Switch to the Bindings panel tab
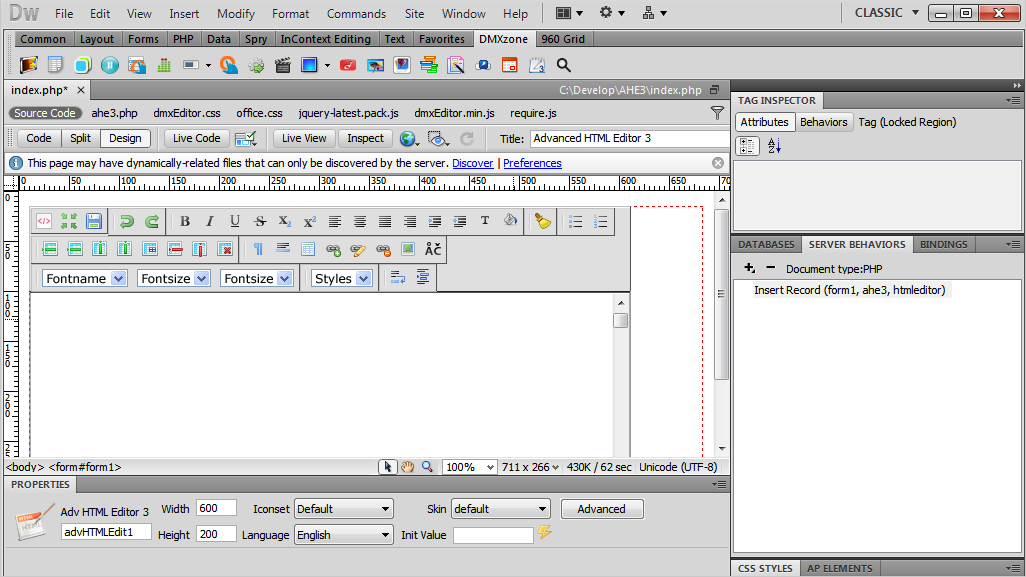Viewport: 1026px width, 577px height. (x=944, y=244)
